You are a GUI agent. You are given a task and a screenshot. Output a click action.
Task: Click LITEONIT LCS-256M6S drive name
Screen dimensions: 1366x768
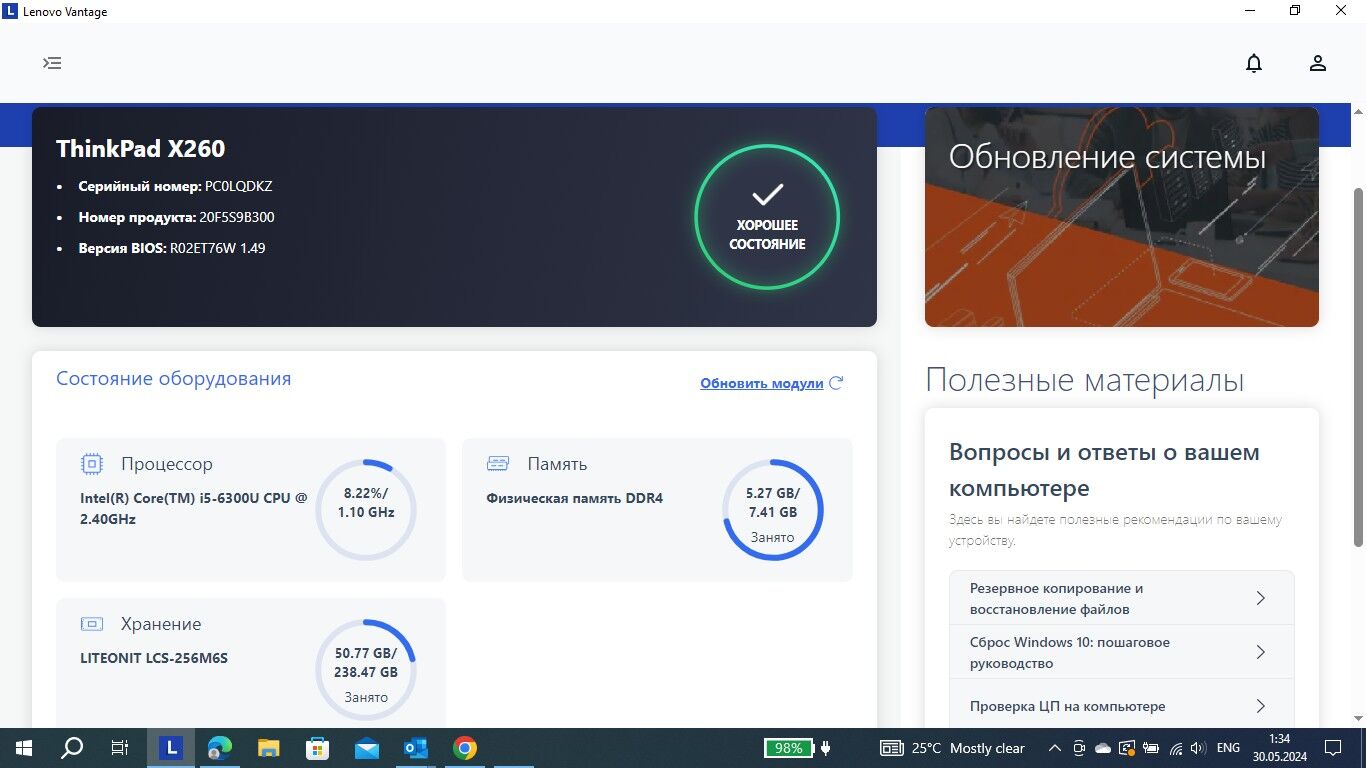pos(154,658)
